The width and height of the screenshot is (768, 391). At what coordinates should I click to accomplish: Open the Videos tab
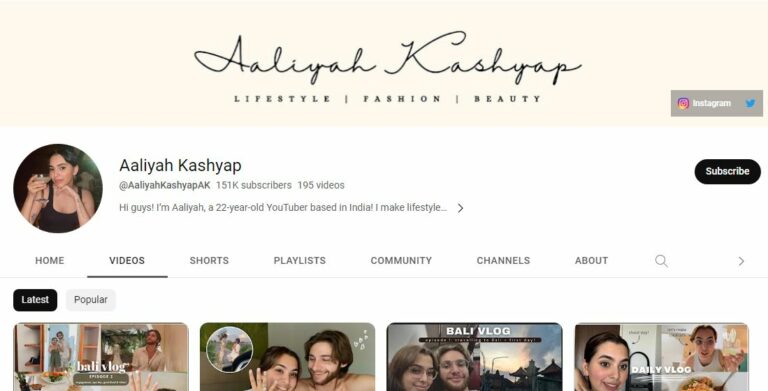tap(127, 261)
